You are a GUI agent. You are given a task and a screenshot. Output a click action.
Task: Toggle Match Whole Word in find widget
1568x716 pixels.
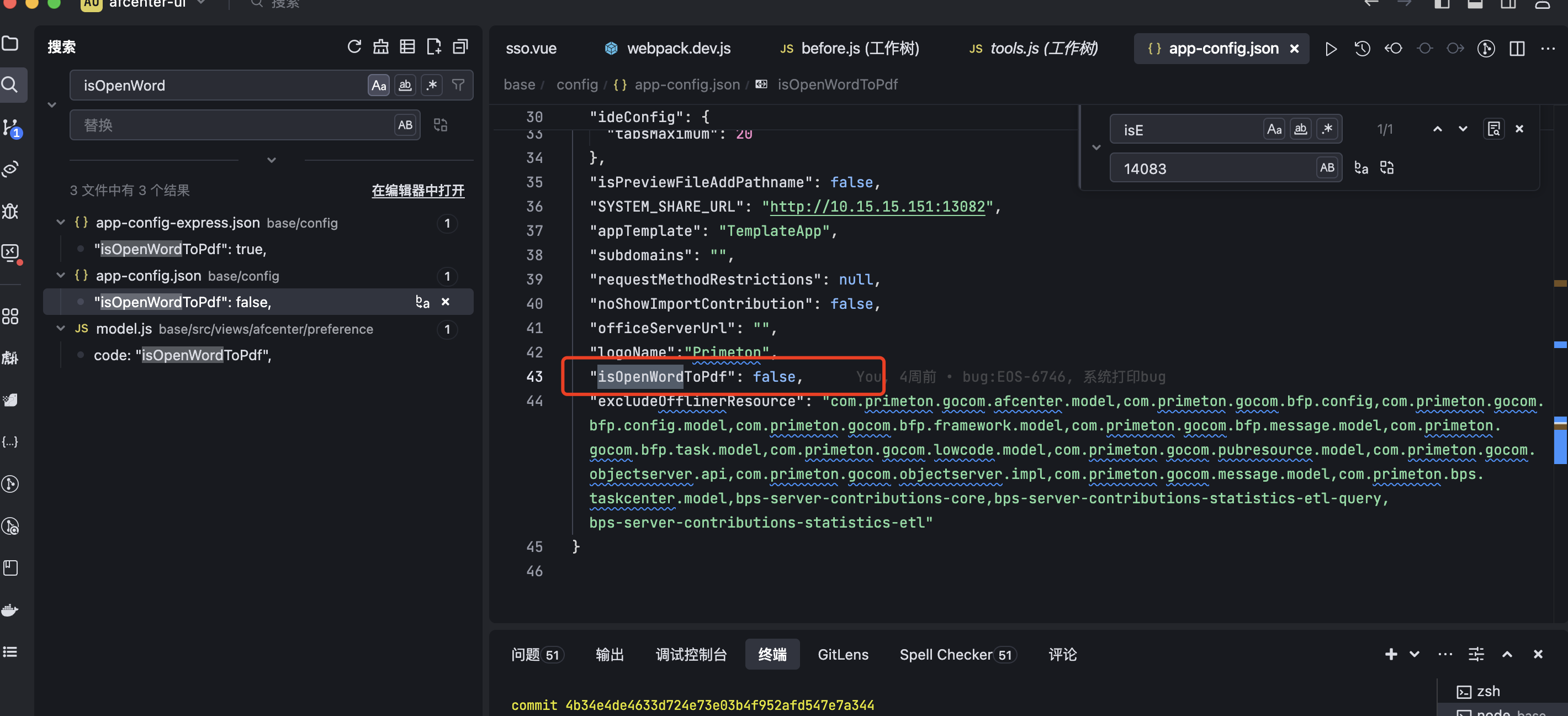pos(1300,129)
